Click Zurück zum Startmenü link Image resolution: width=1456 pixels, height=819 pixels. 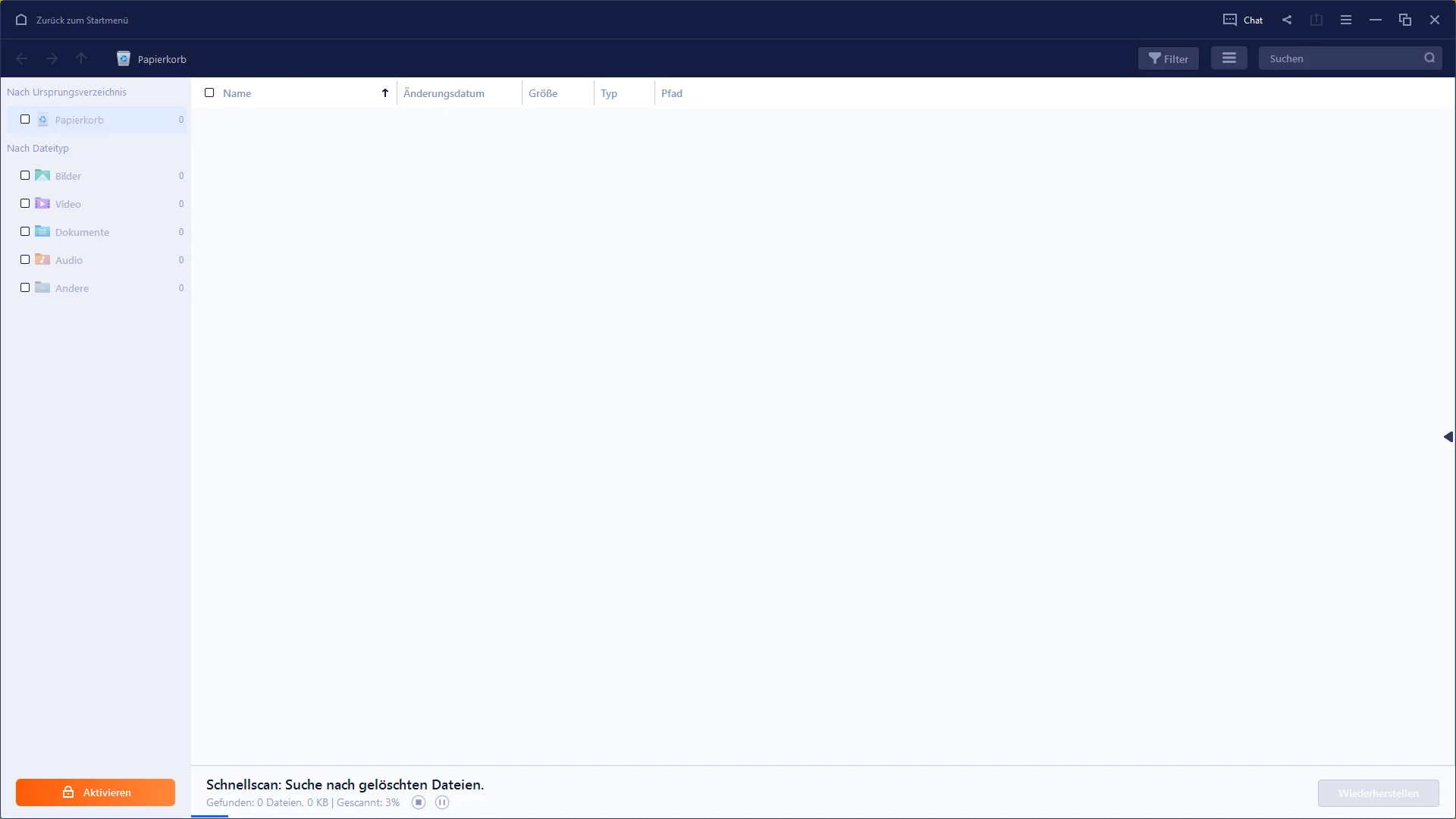pos(82,20)
